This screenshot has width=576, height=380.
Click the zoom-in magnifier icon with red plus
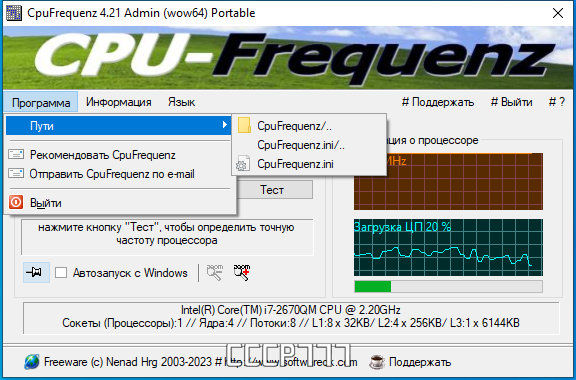point(242,272)
